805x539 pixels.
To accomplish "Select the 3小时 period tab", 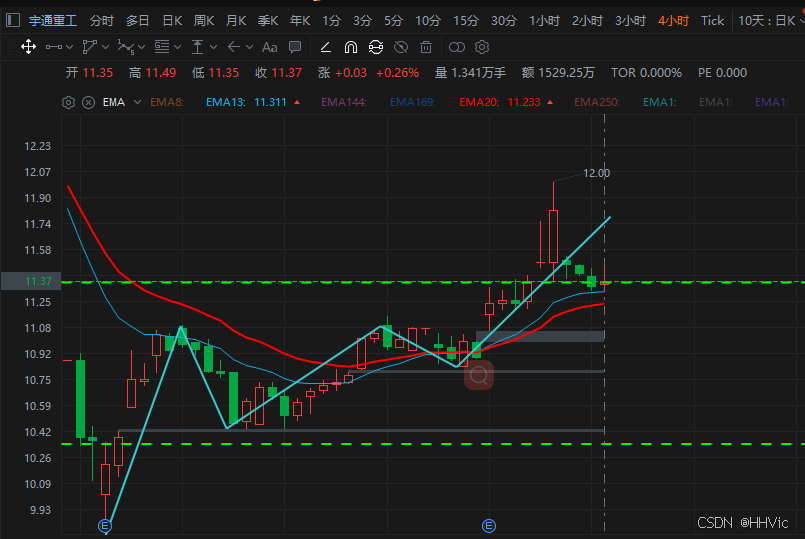I will [x=630, y=21].
